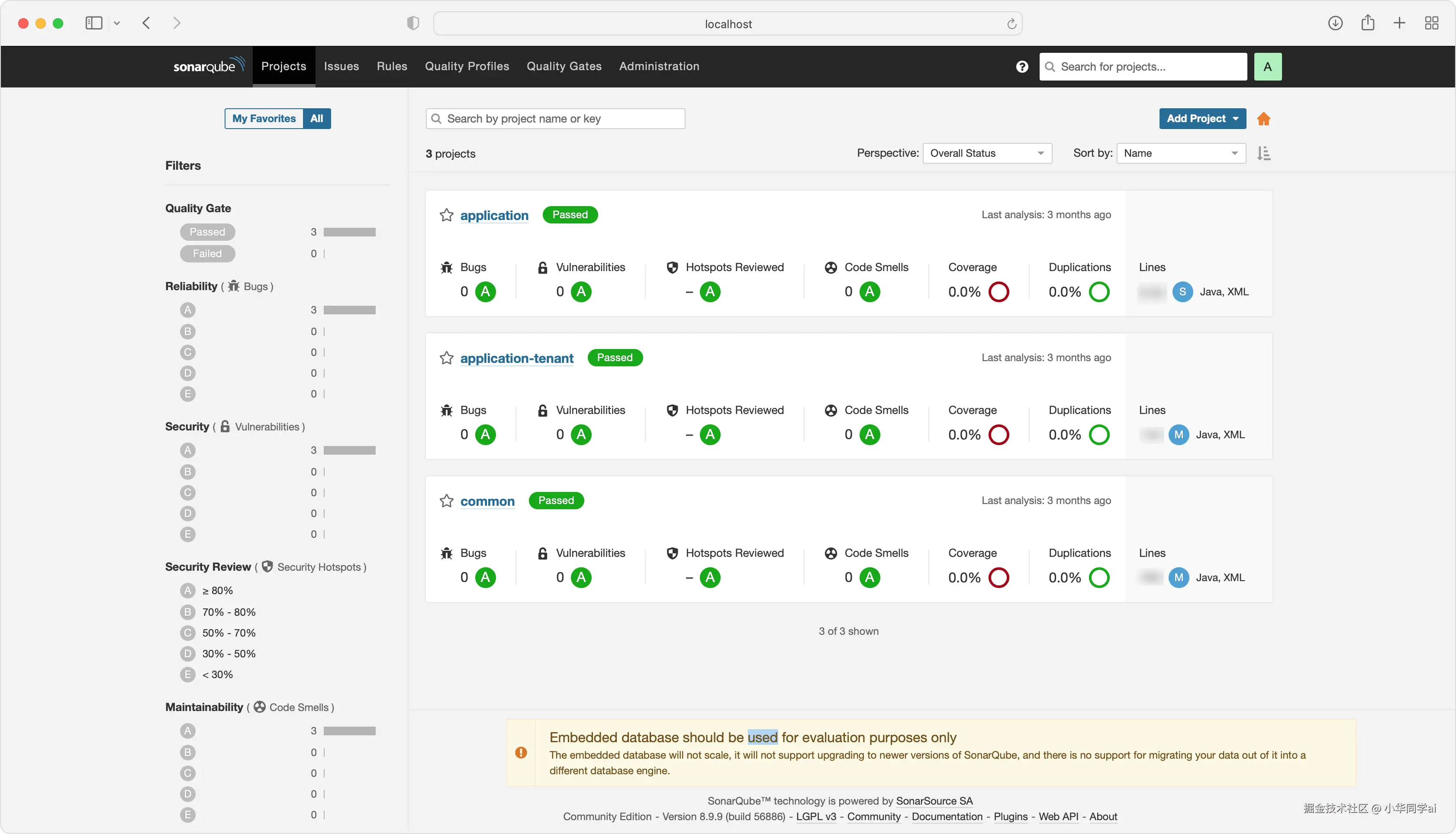
Task: Click the SonarQube logo
Action: 209,66
